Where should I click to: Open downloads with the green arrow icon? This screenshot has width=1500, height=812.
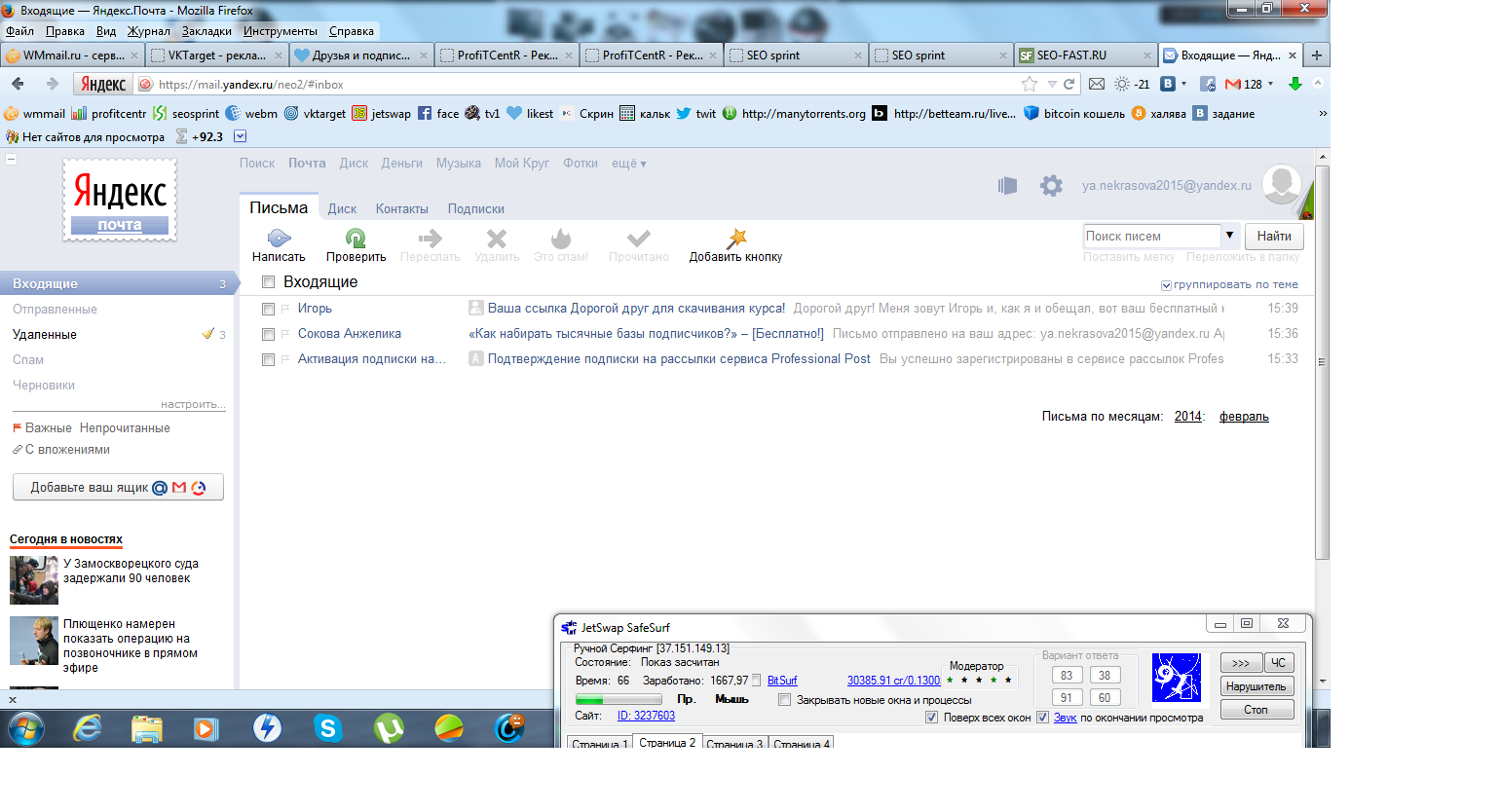click(x=1295, y=84)
